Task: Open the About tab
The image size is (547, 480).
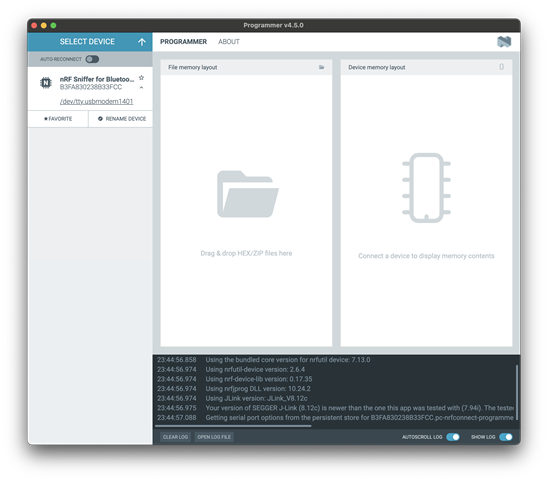Action: [229, 42]
